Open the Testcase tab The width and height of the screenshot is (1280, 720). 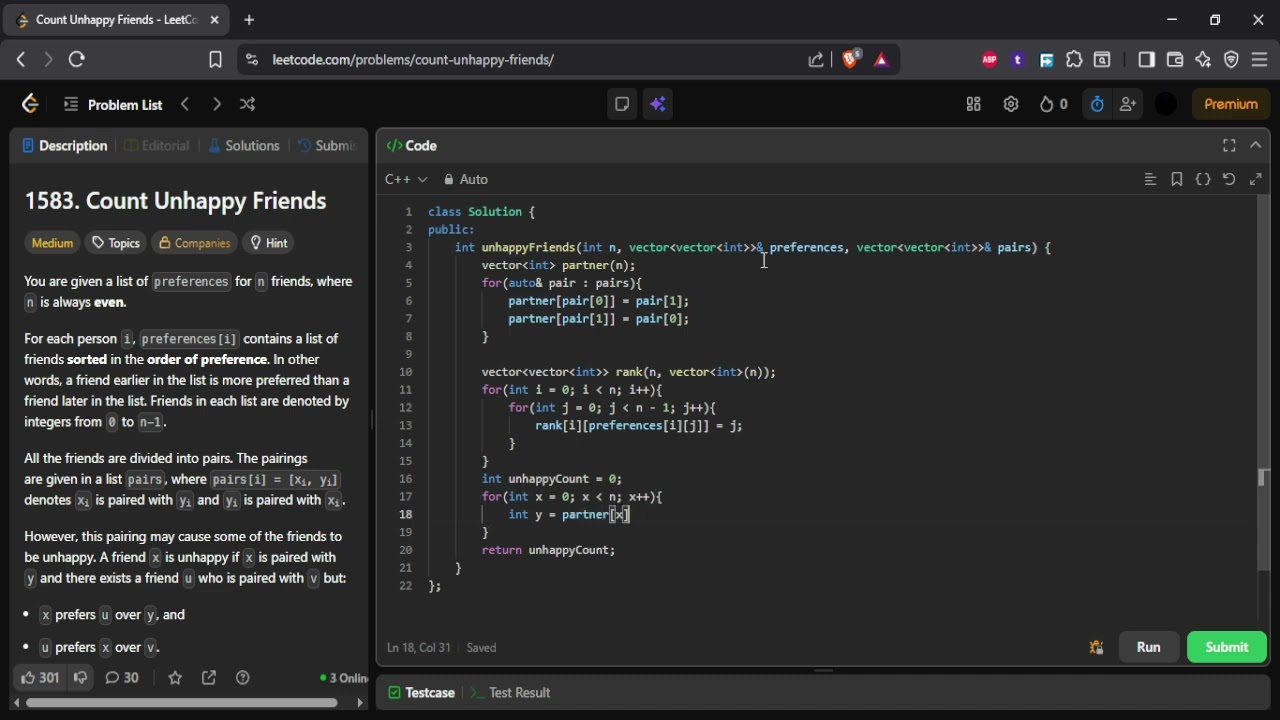421,692
